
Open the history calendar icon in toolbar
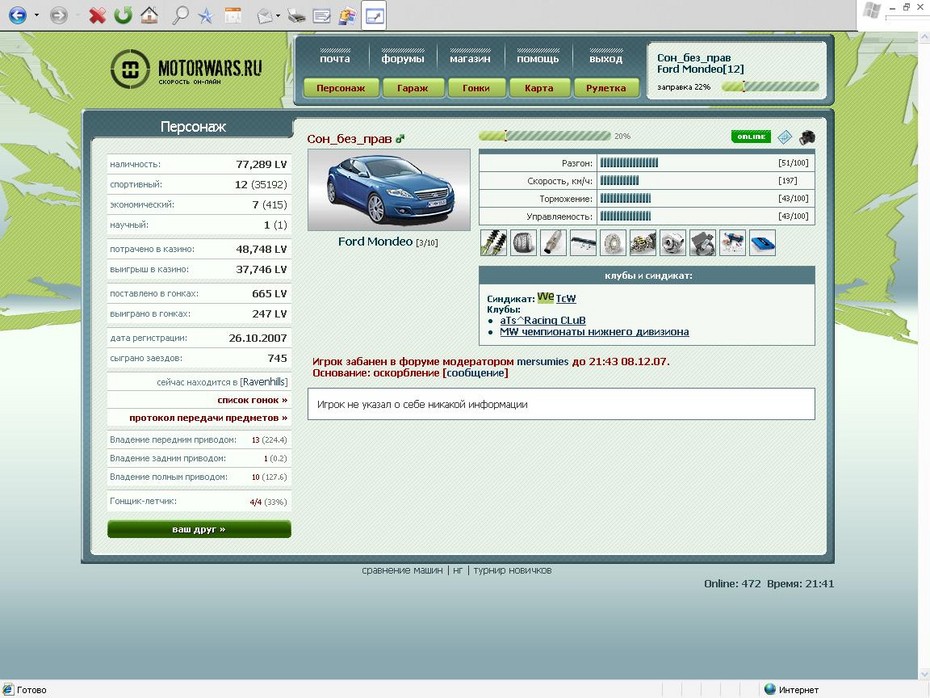[232, 15]
